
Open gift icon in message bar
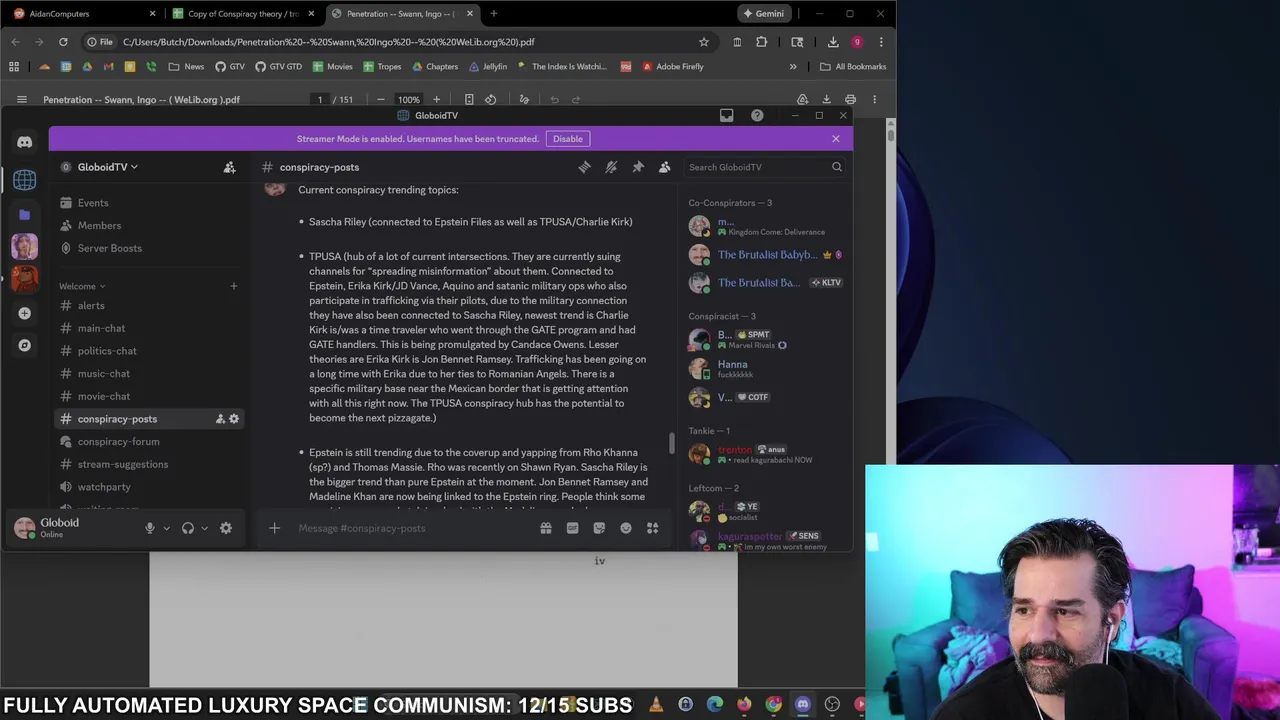point(546,528)
